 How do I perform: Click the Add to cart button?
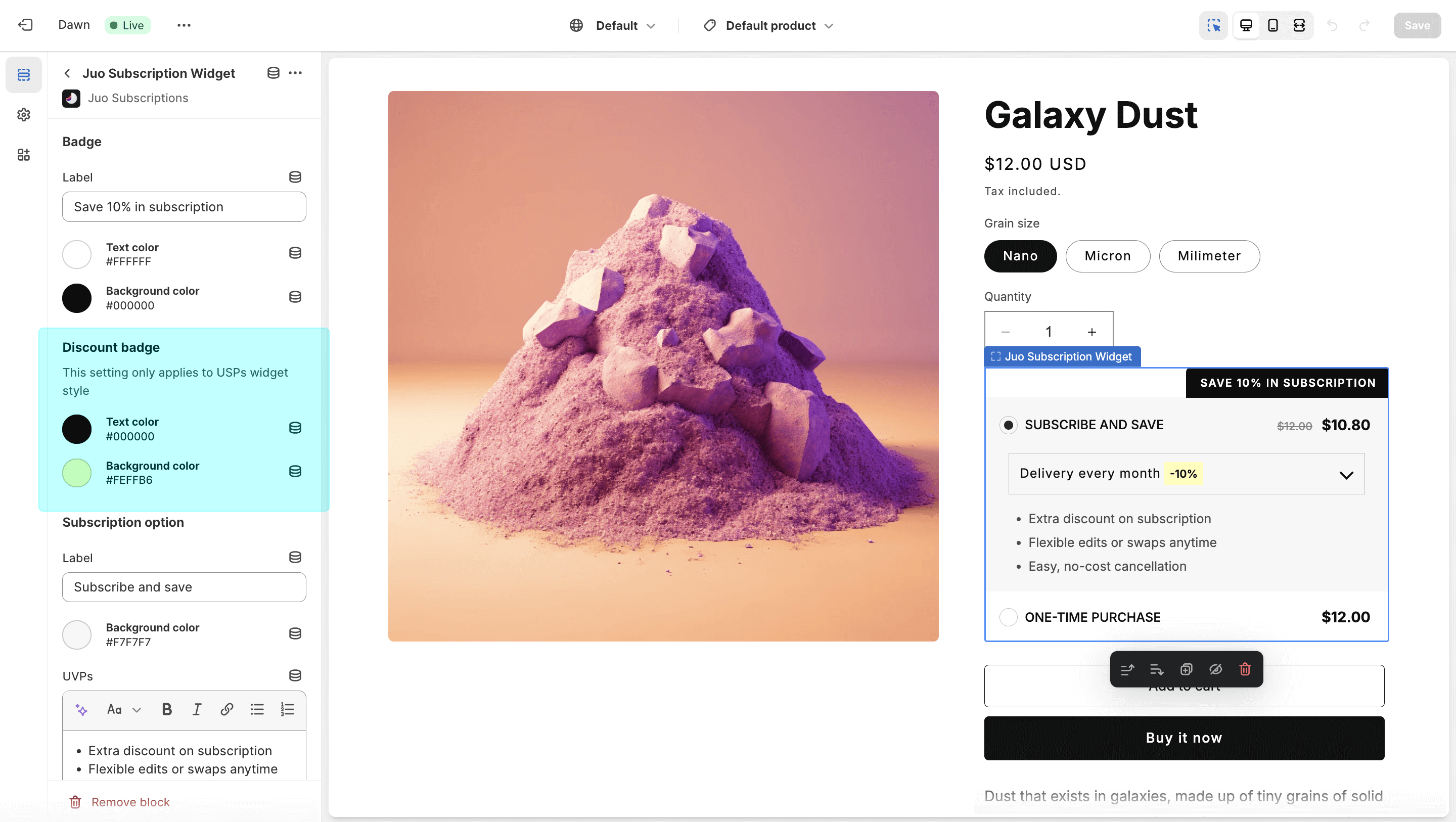click(1184, 686)
